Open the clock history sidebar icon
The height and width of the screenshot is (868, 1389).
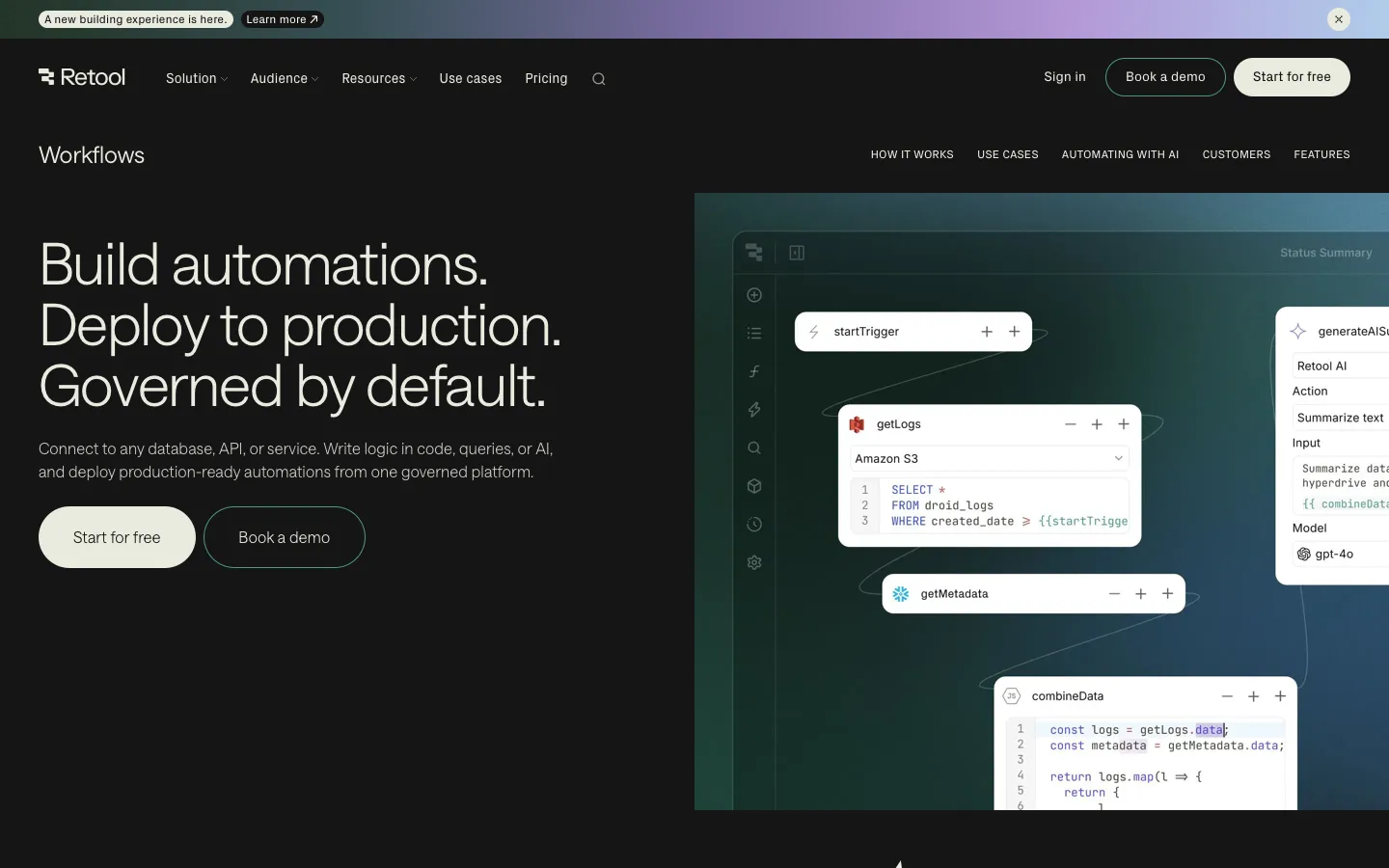(x=754, y=525)
